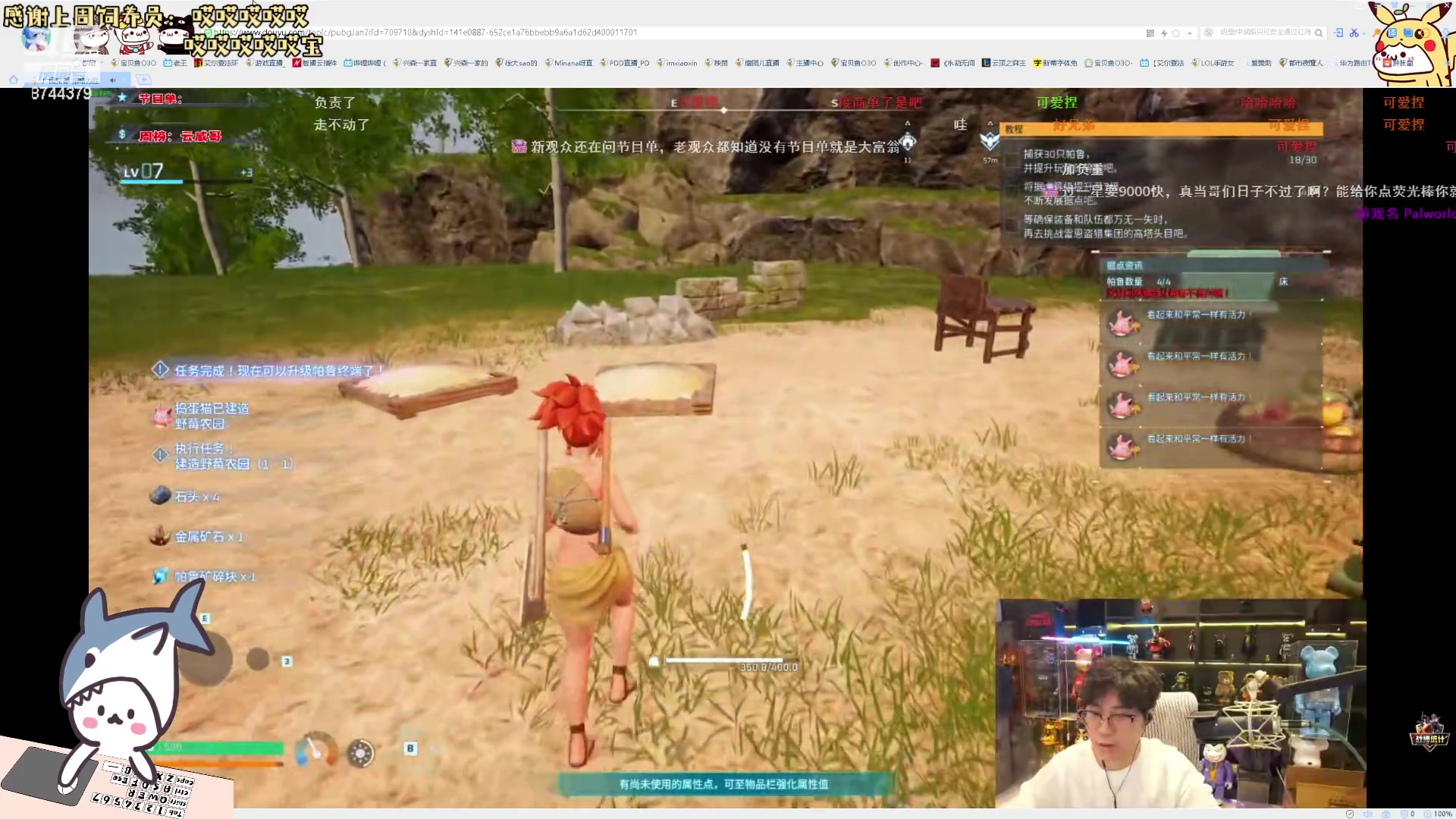Viewport: 1456px width, 819px height.
Task: Open the LOL手游女 bookmark
Action: click(1213, 63)
